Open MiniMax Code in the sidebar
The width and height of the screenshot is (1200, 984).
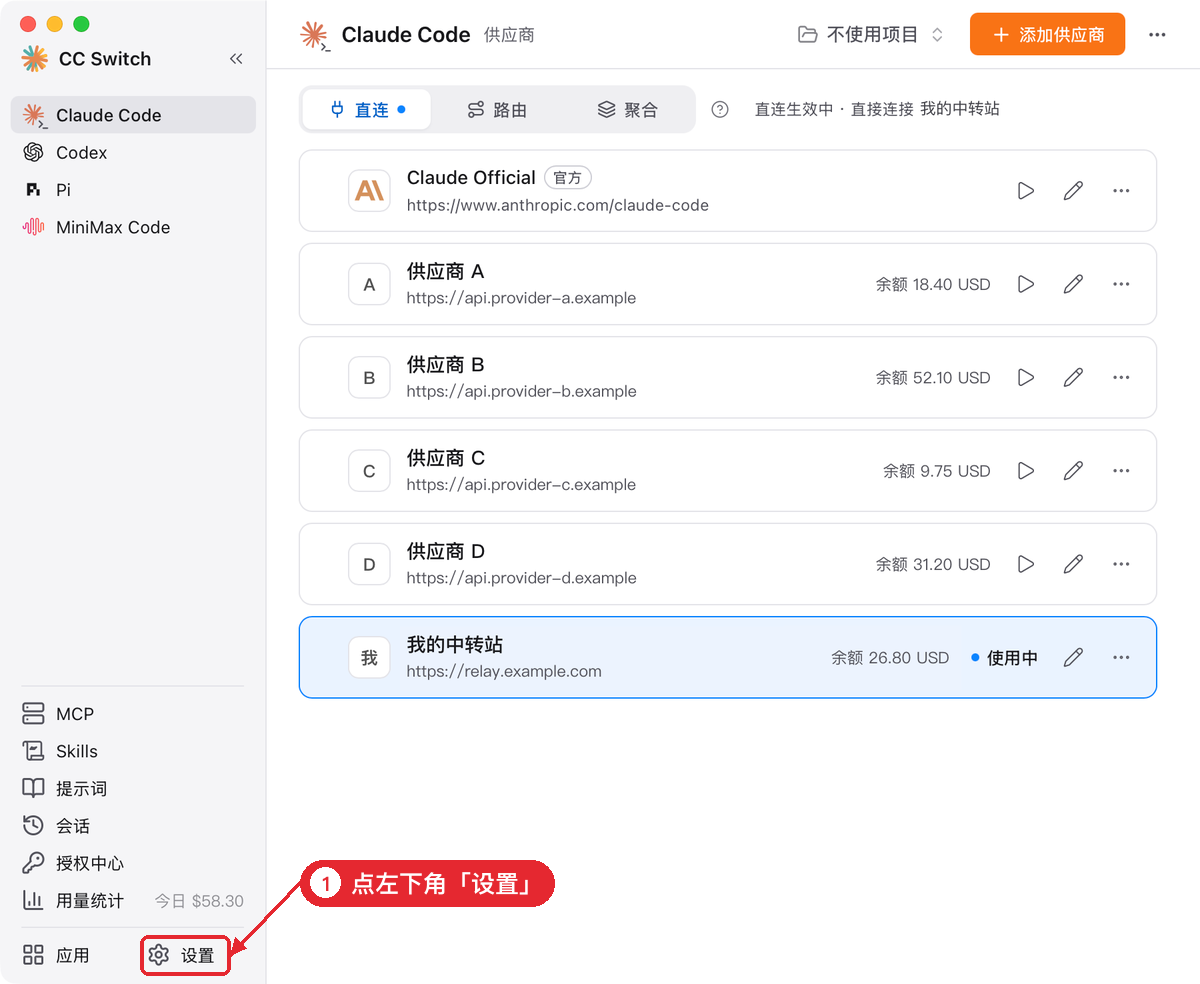pos(133,227)
